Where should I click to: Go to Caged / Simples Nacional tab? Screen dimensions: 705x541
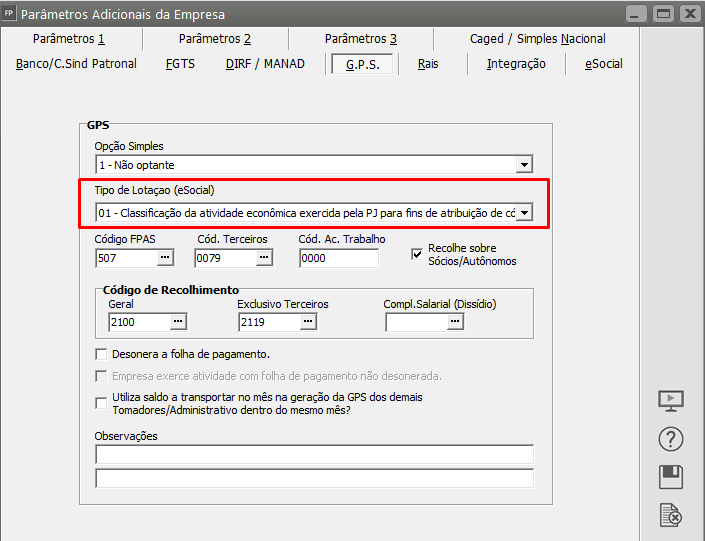point(537,39)
